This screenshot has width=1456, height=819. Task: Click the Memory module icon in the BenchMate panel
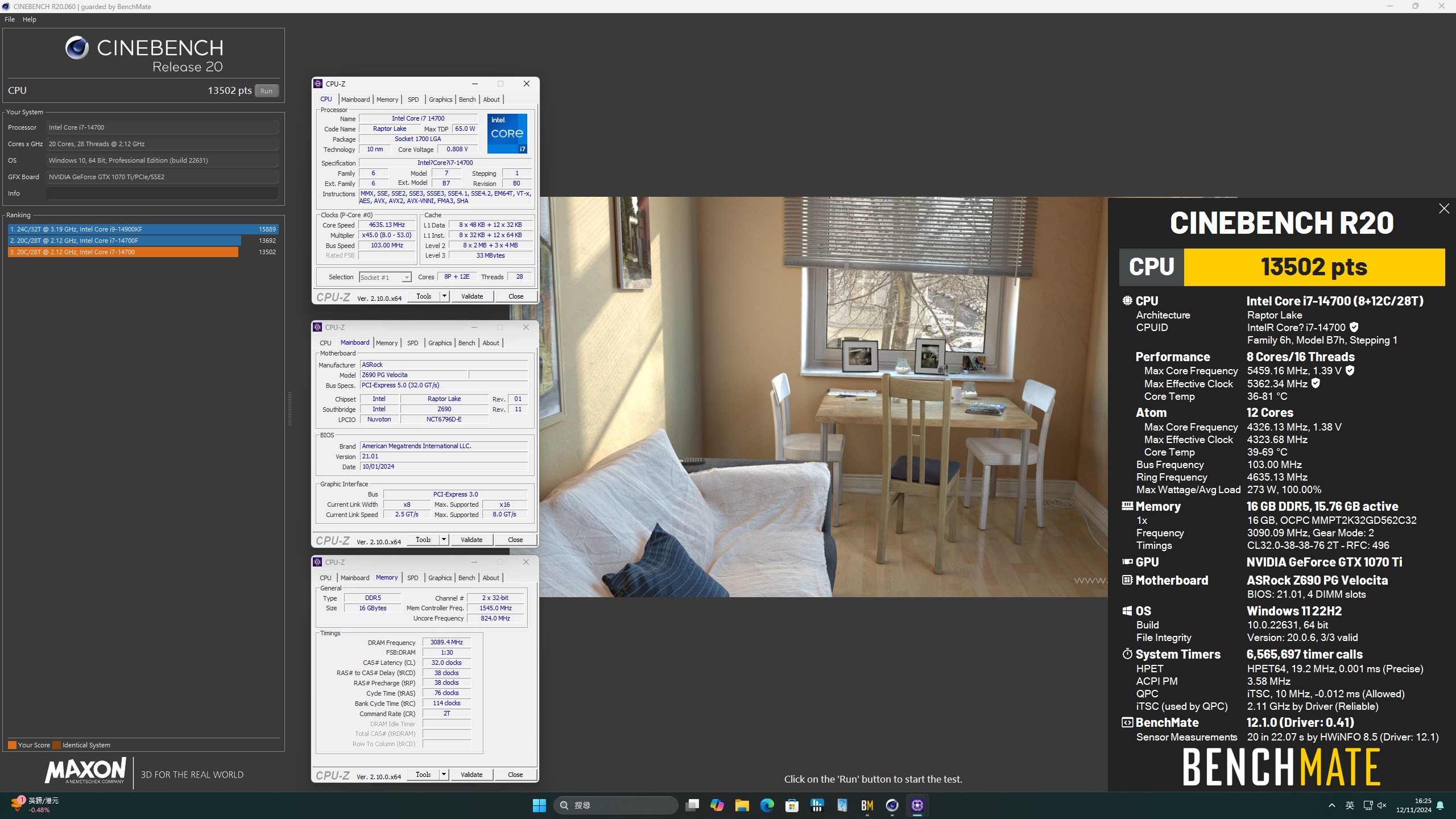1127,505
